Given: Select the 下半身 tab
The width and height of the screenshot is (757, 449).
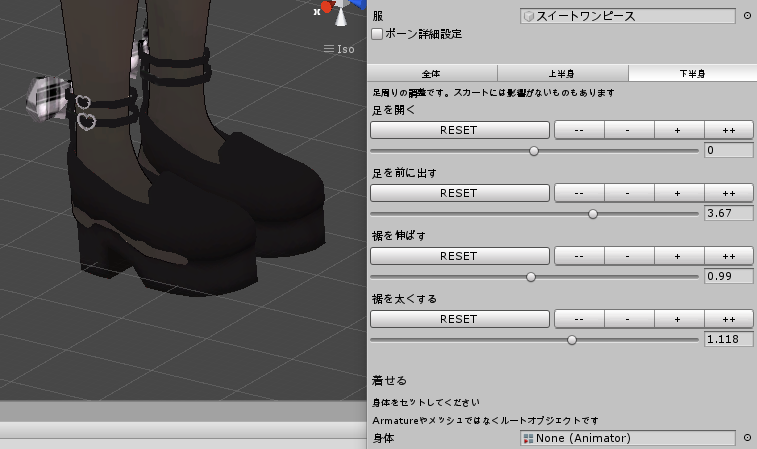Looking at the screenshot, I should coord(692,73).
